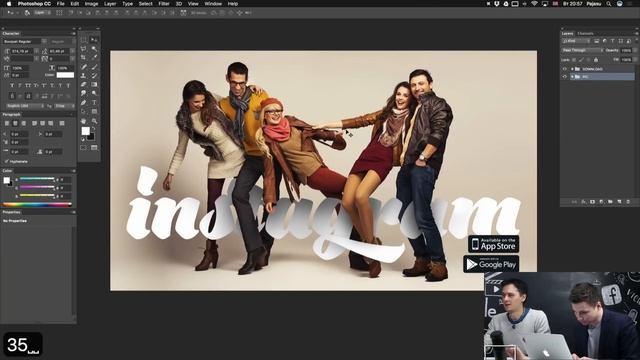Toggle All Caps in Character panel

(x=28, y=85)
